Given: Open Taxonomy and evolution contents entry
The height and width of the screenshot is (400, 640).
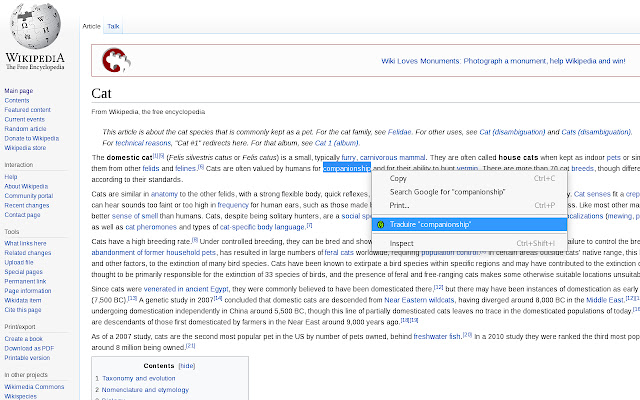Looking at the screenshot, I should 138,378.
